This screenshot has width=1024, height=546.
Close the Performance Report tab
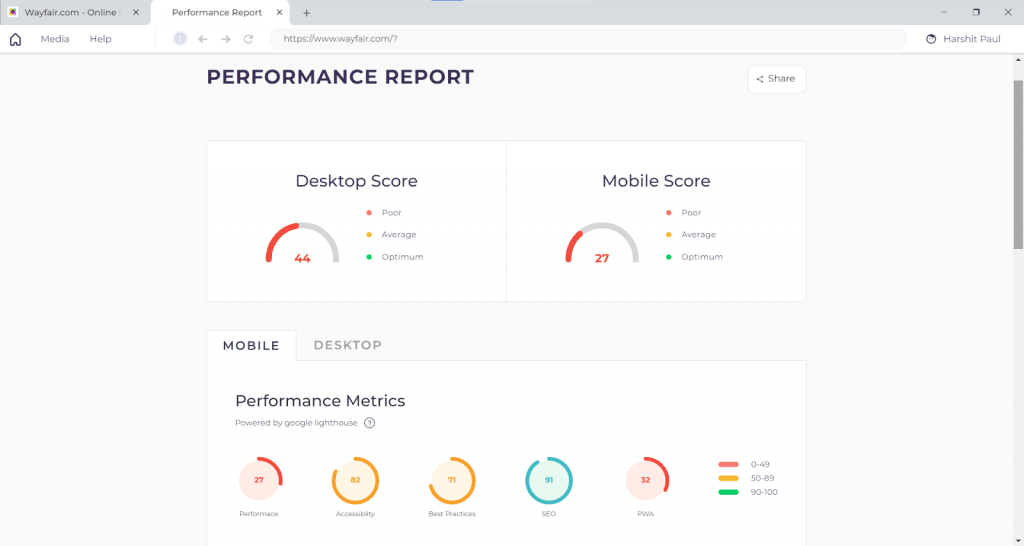[x=280, y=12]
